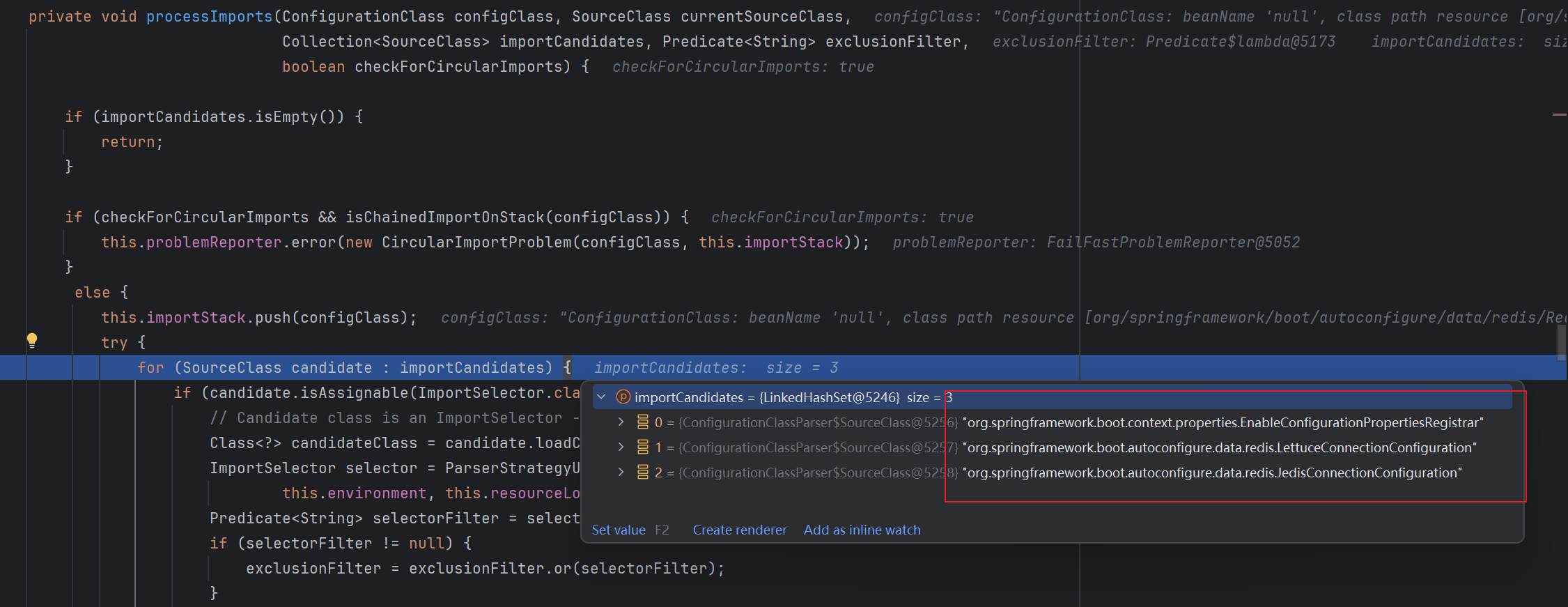Viewport: 1568px width, 607px height.
Task: Click the processImports method name
Action: 210,17
